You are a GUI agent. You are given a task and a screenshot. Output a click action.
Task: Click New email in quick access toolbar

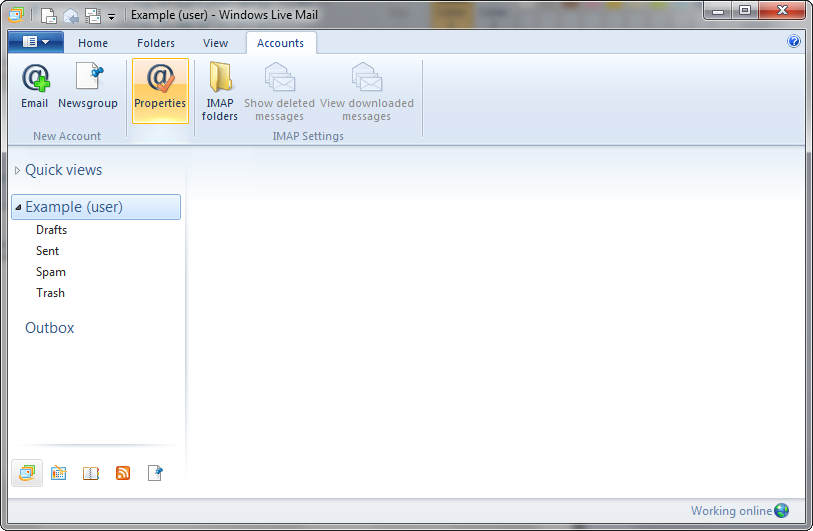point(48,15)
